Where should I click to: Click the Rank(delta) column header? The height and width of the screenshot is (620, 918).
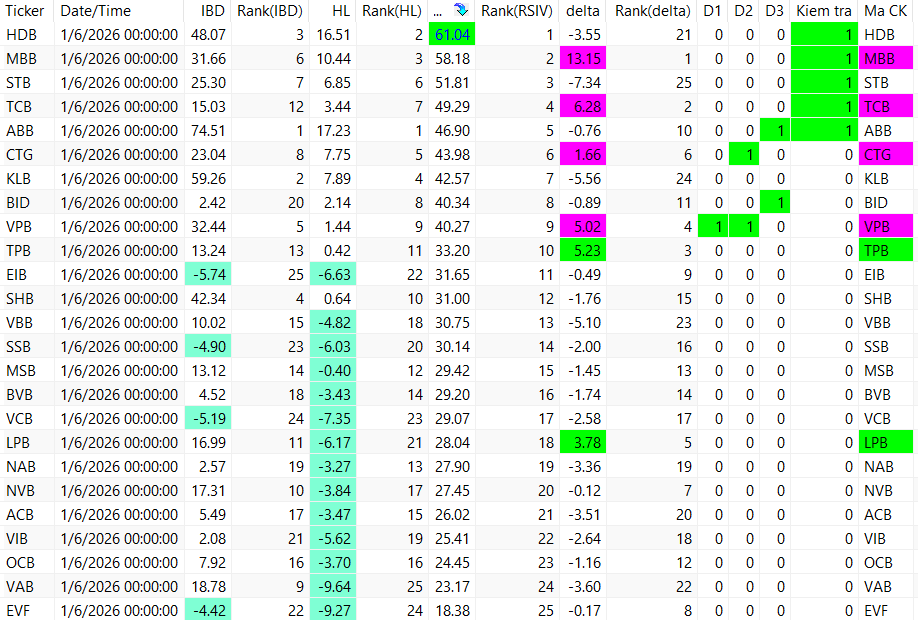coord(653,11)
